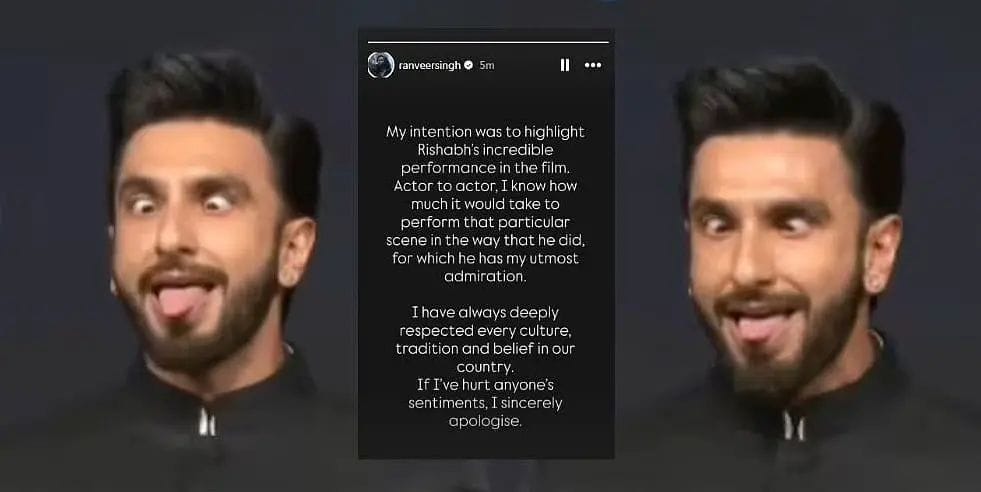The width and height of the screenshot is (981, 492).
Task: Click the 'tradition and belief in our' line
Action: (x=485, y=349)
